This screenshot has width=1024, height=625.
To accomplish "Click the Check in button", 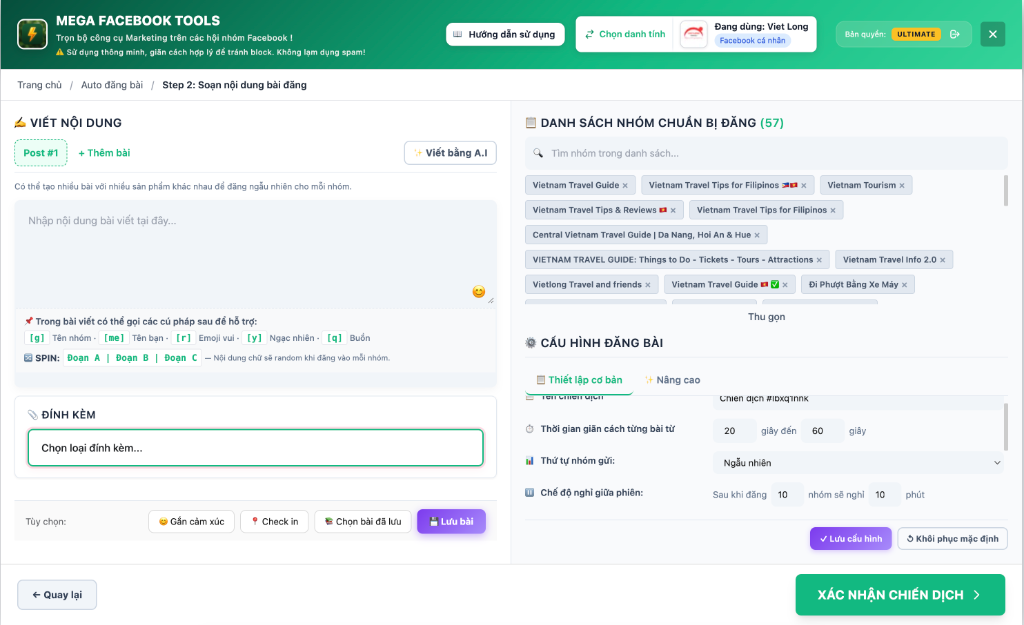I will pyautogui.click(x=274, y=521).
